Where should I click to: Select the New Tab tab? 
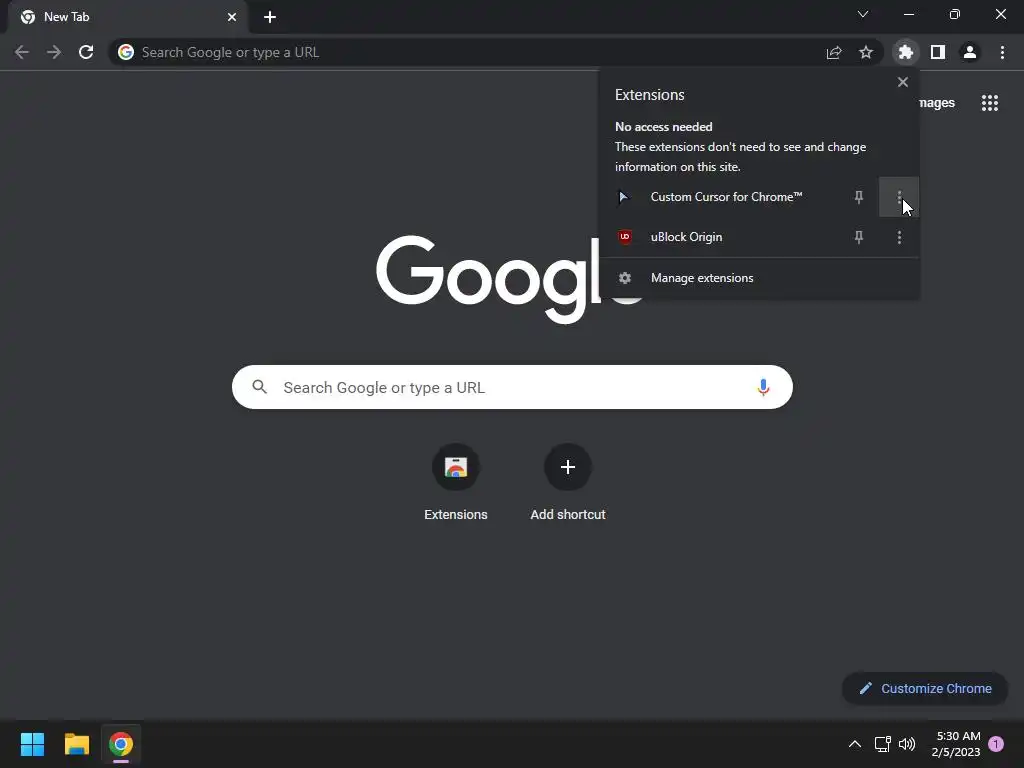pos(128,17)
